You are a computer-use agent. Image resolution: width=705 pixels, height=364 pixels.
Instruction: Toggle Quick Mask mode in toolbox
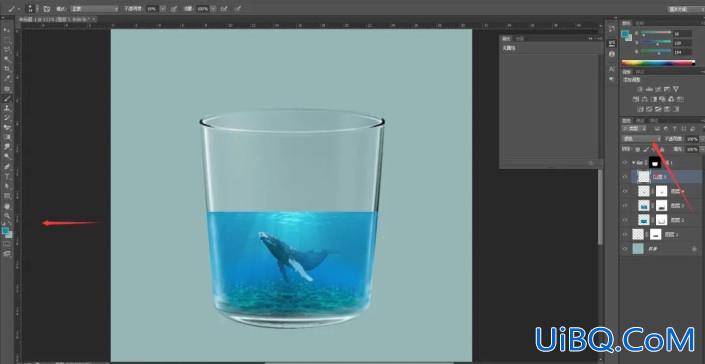click(x=7, y=244)
